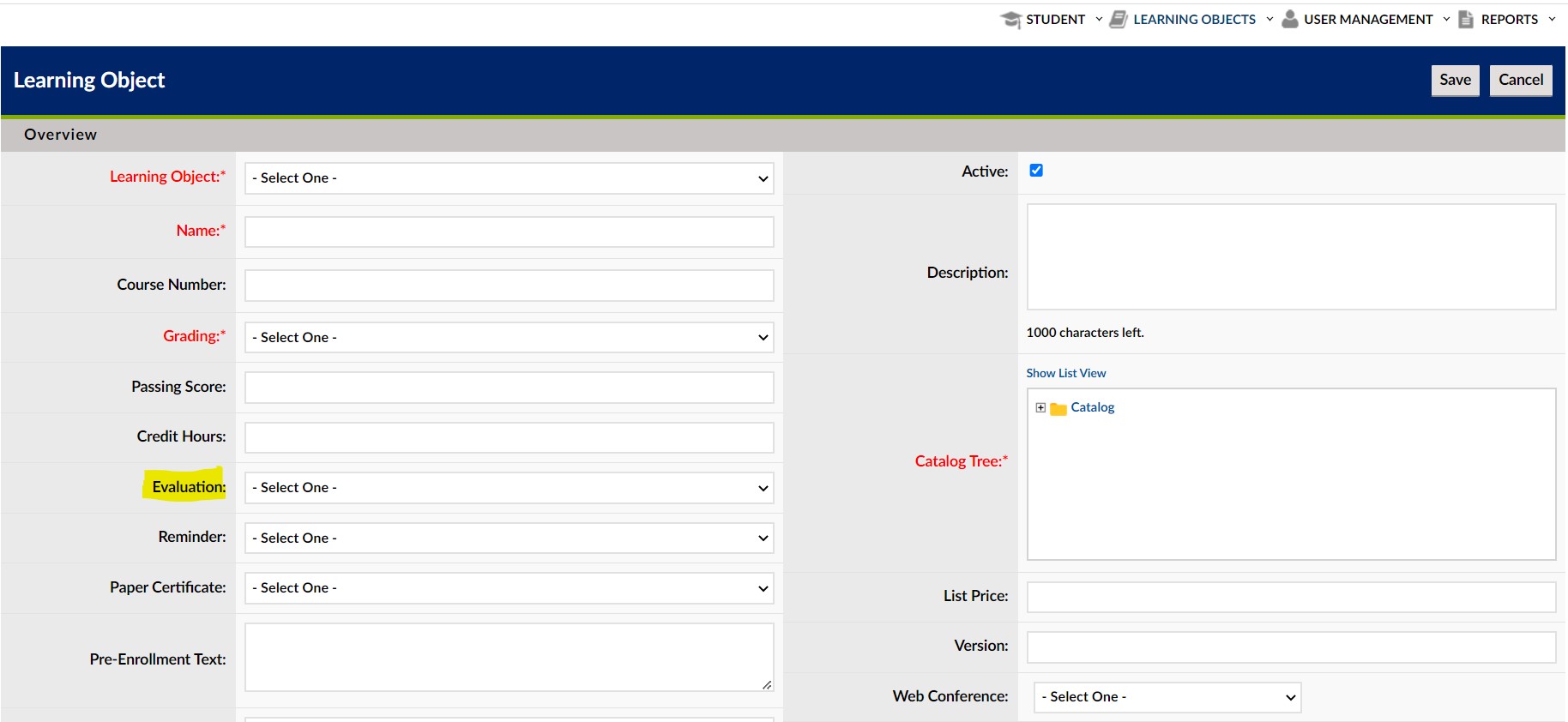This screenshot has height=722, width=1568.
Task: Click the Learning Objects book icon
Action: [1119, 19]
